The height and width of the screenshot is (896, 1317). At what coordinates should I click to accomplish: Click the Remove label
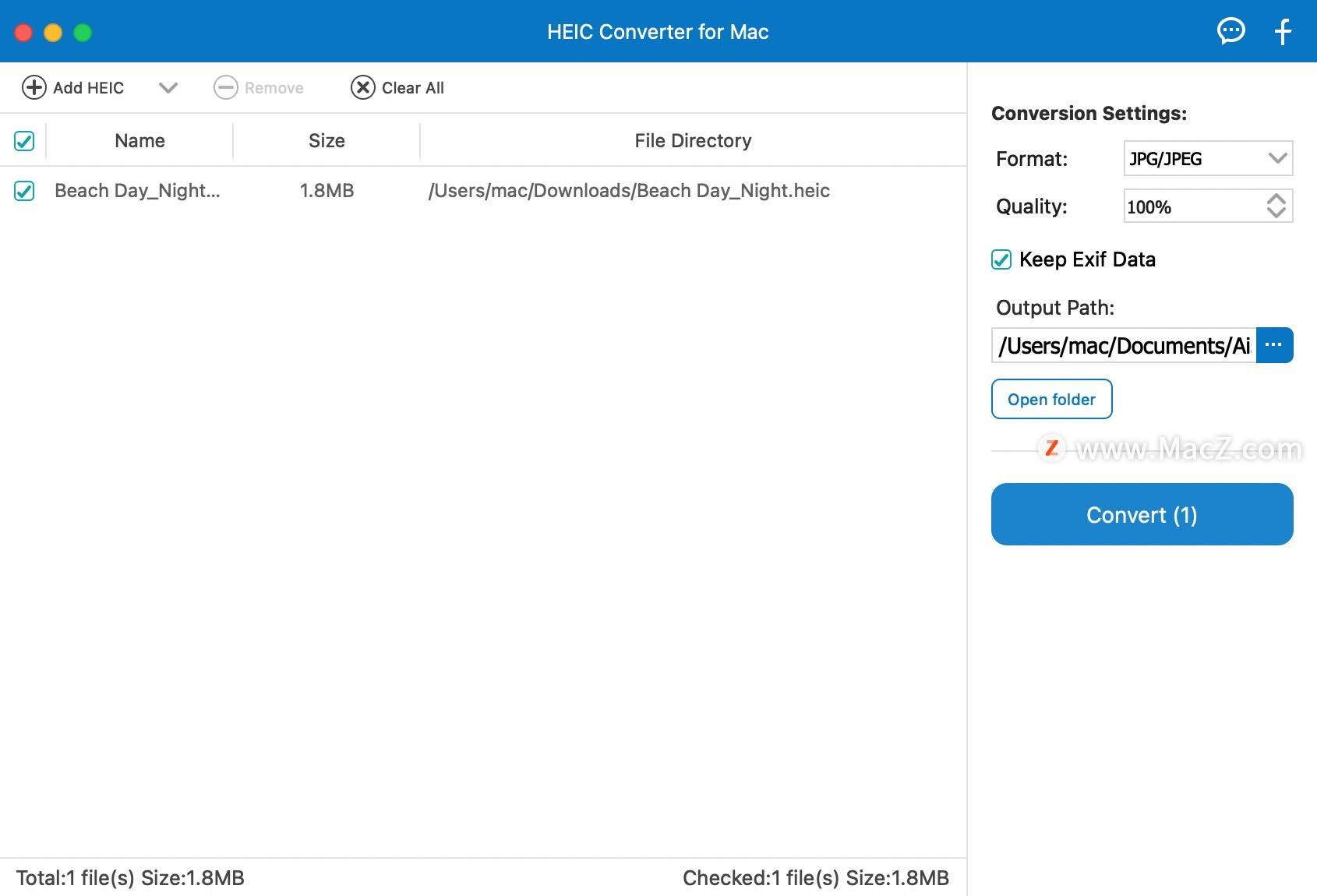(274, 88)
